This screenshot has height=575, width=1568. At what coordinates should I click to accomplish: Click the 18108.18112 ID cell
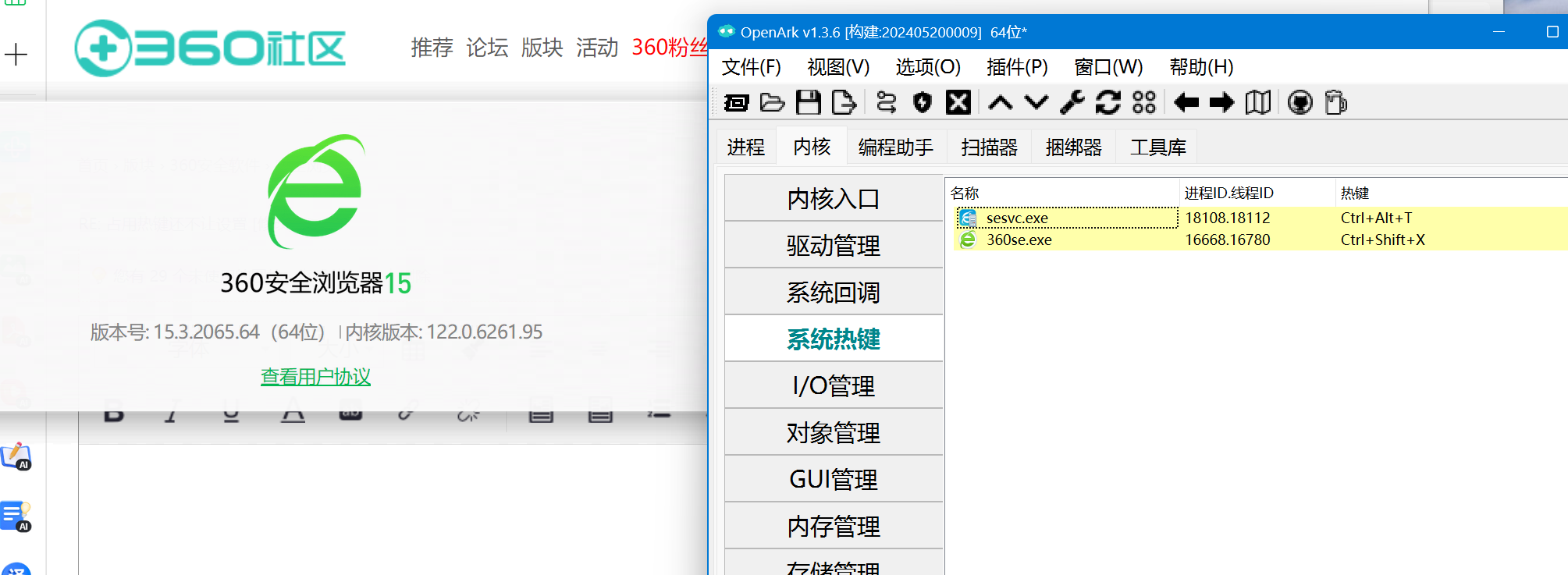coord(1227,218)
